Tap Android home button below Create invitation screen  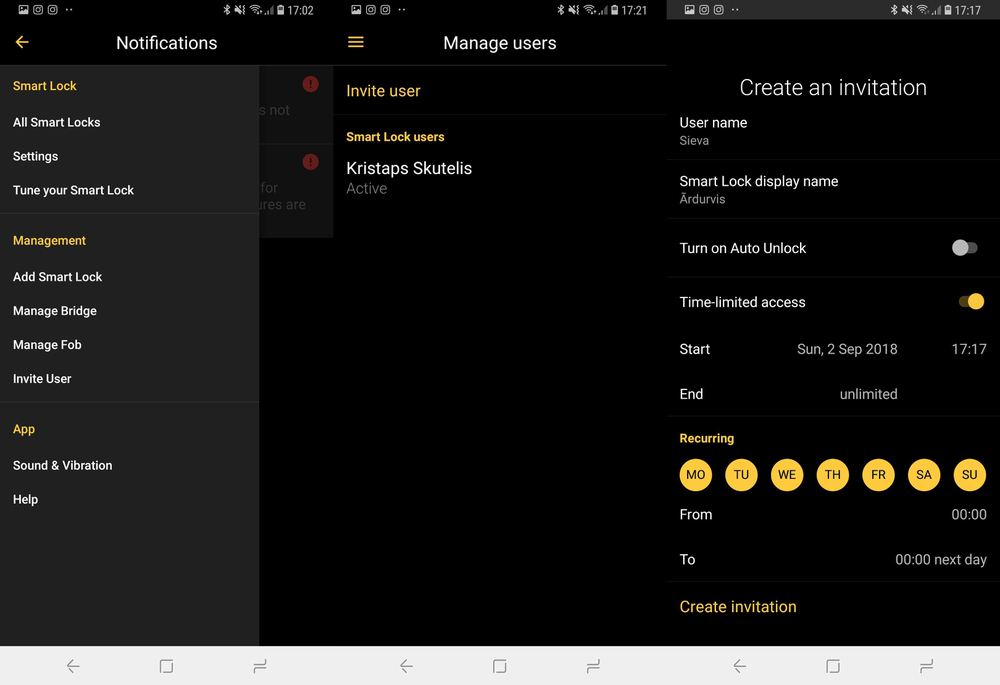(x=833, y=667)
